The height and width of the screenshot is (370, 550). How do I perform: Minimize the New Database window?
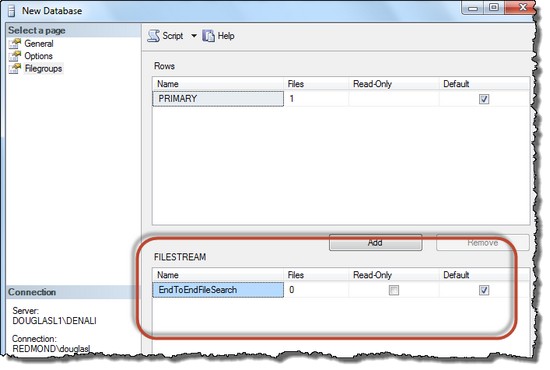click(x=472, y=8)
